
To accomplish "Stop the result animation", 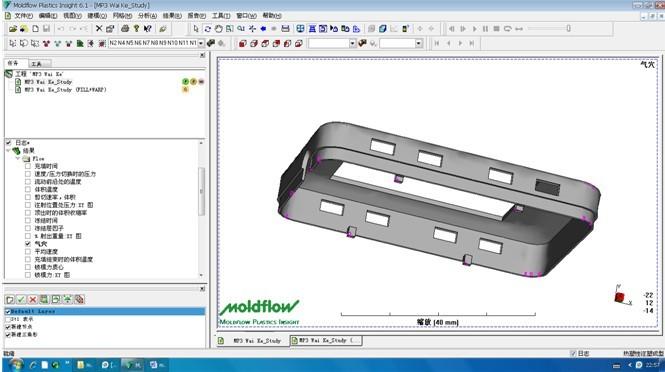I will 496,29.
